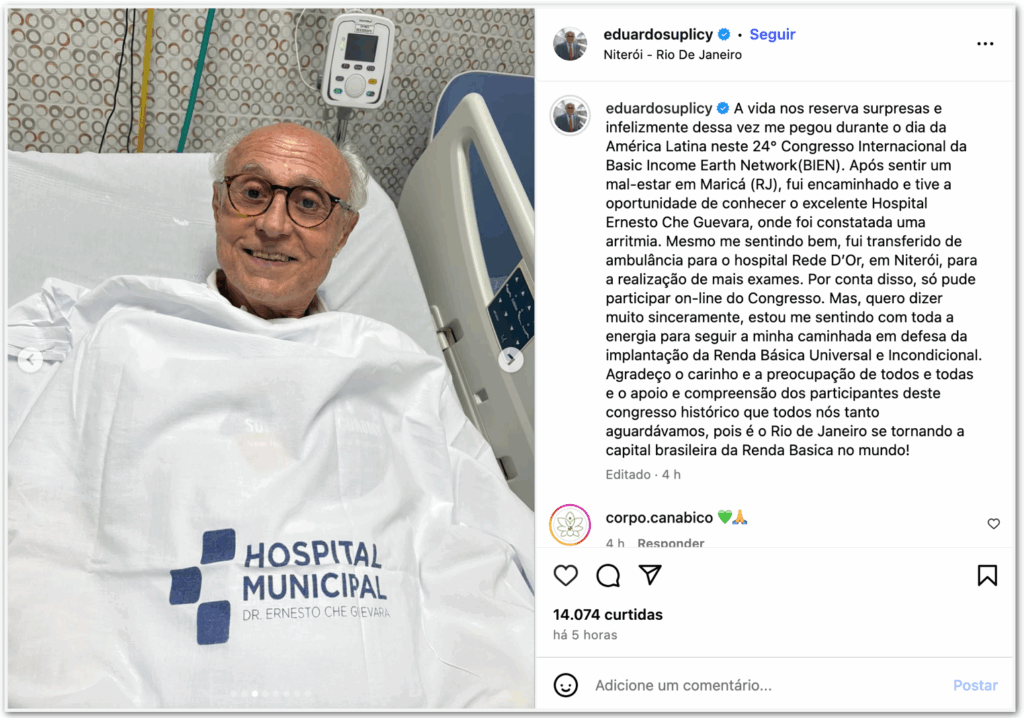This screenshot has height=718, width=1024.
Task: Go to the next carousel photo arrow
Action: (511, 359)
